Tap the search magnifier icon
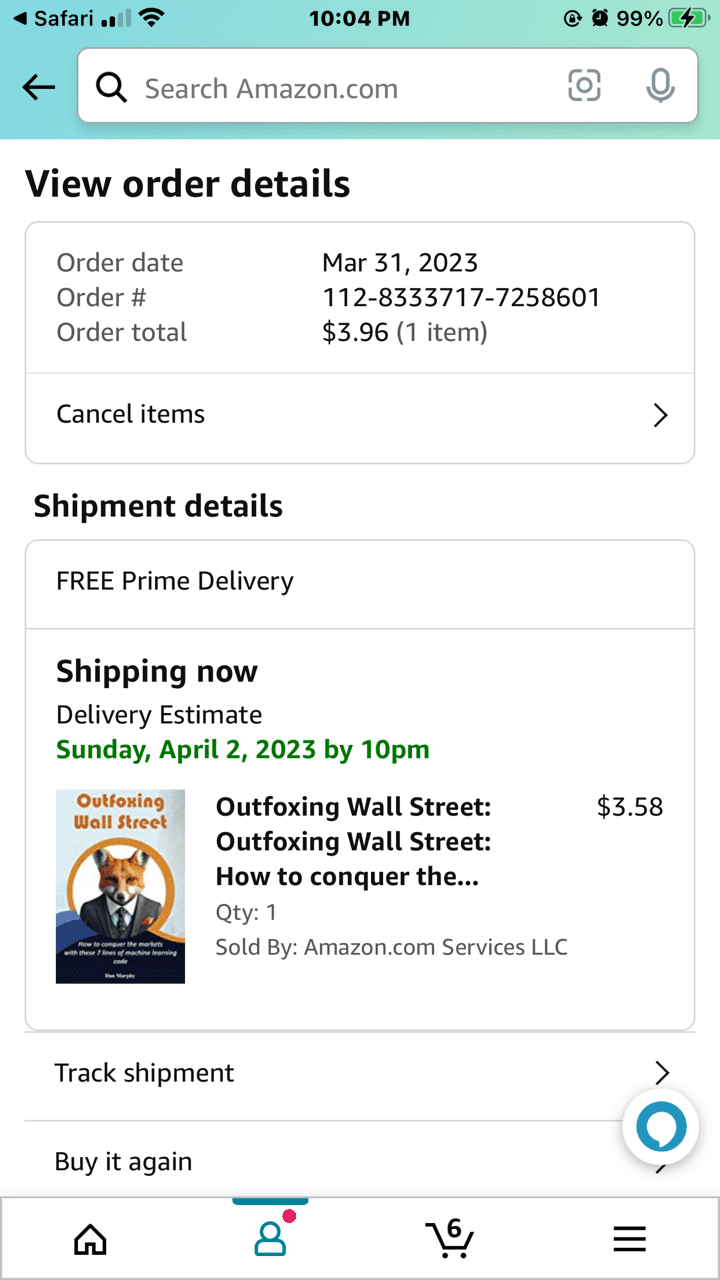Screen dimensions: 720x1280 pyautogui.click(x=111, y=88)
